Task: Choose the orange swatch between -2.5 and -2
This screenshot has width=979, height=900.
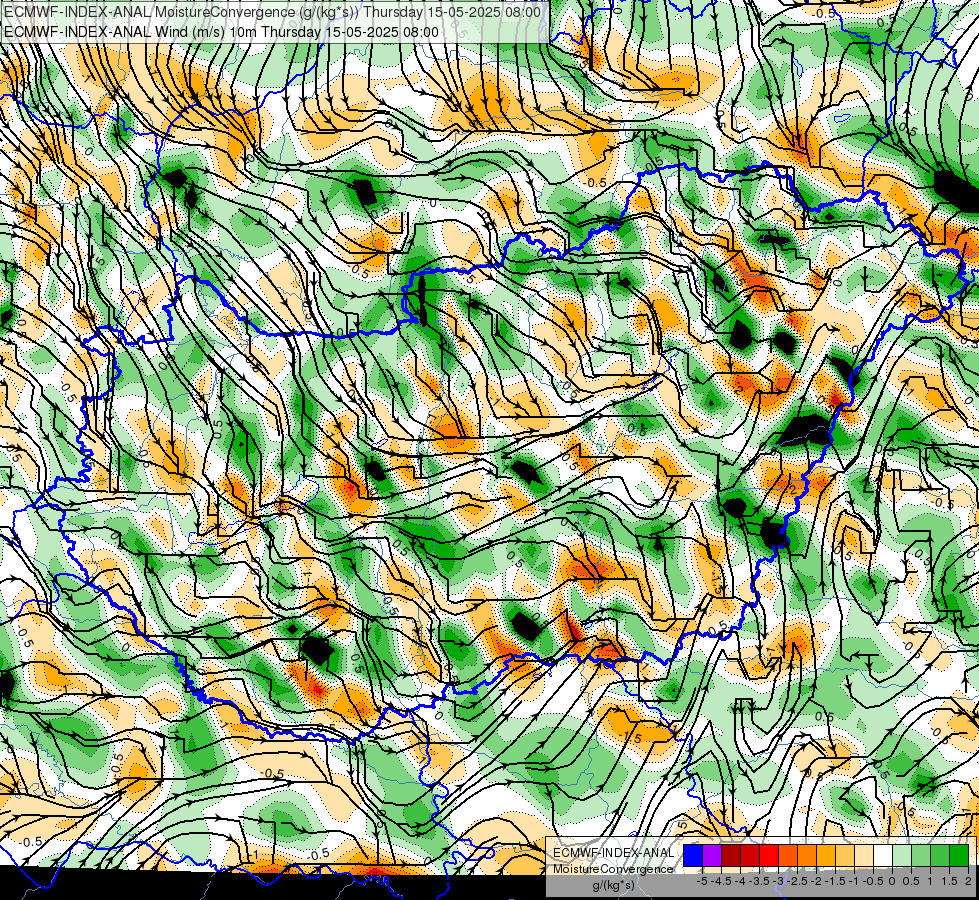Action: click(807, 855)
